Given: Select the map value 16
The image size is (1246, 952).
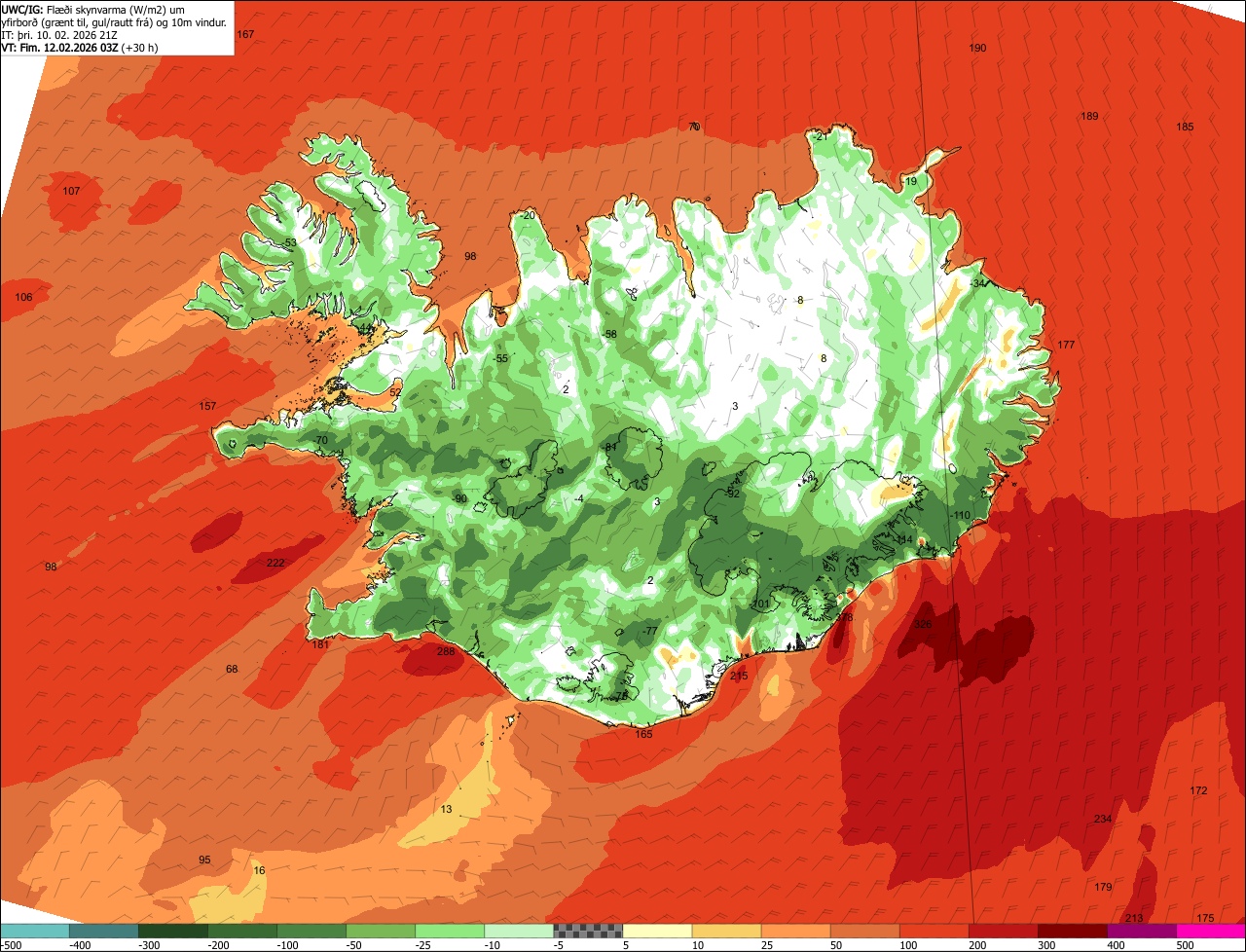Looking at the screenshot, I should 259,870.
